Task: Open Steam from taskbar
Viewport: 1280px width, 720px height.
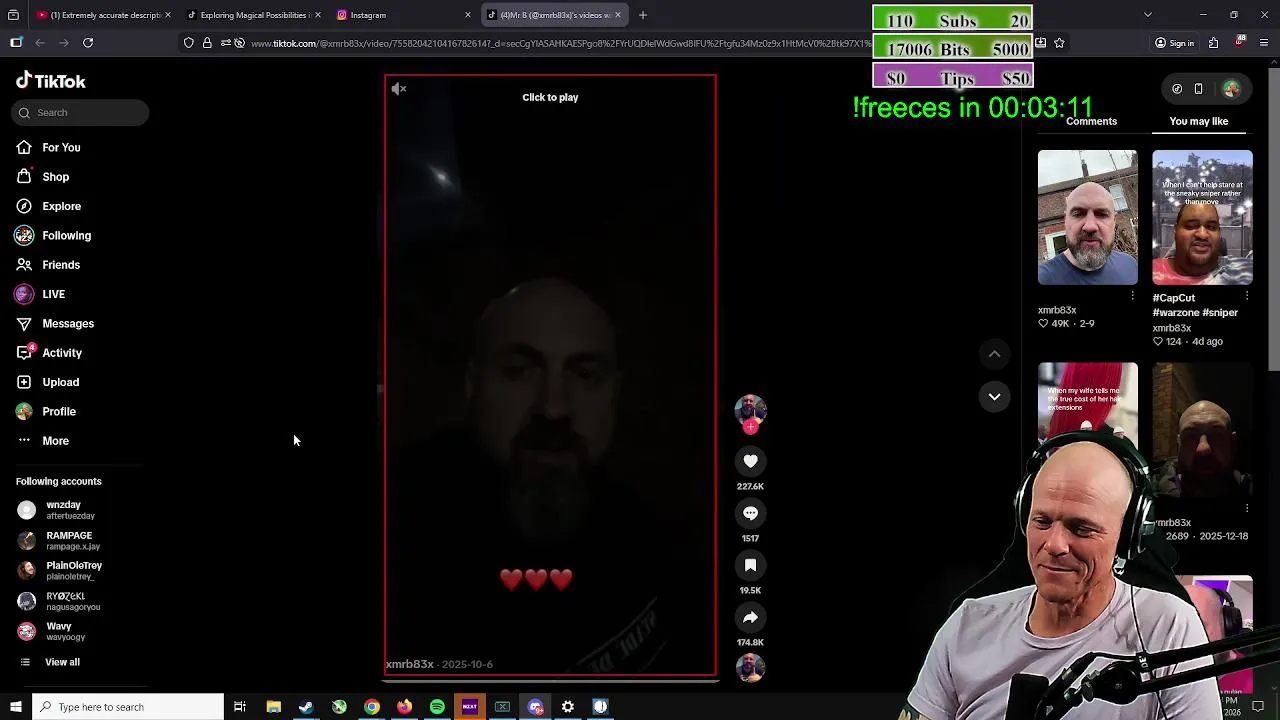Action: 306,707
